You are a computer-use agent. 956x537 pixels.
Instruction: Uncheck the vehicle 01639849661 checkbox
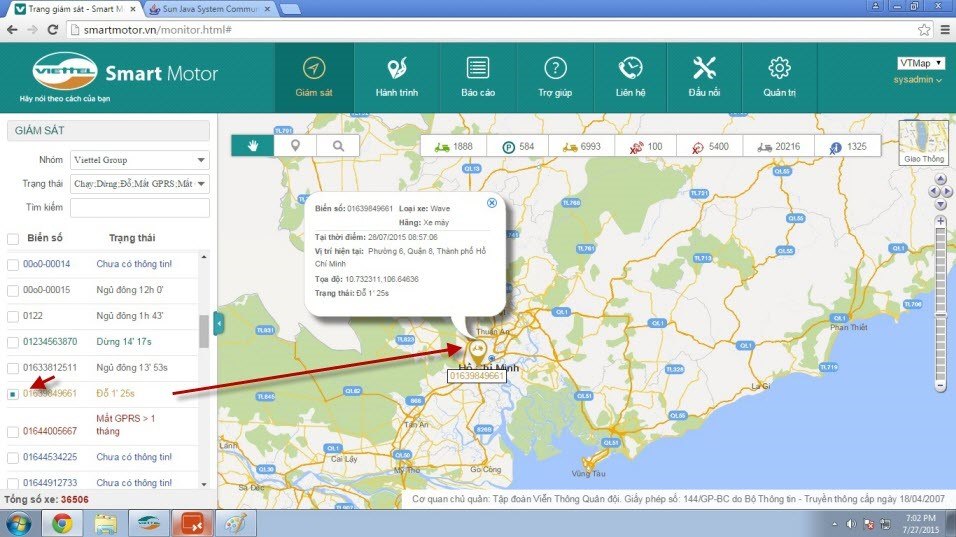(12, 394)
